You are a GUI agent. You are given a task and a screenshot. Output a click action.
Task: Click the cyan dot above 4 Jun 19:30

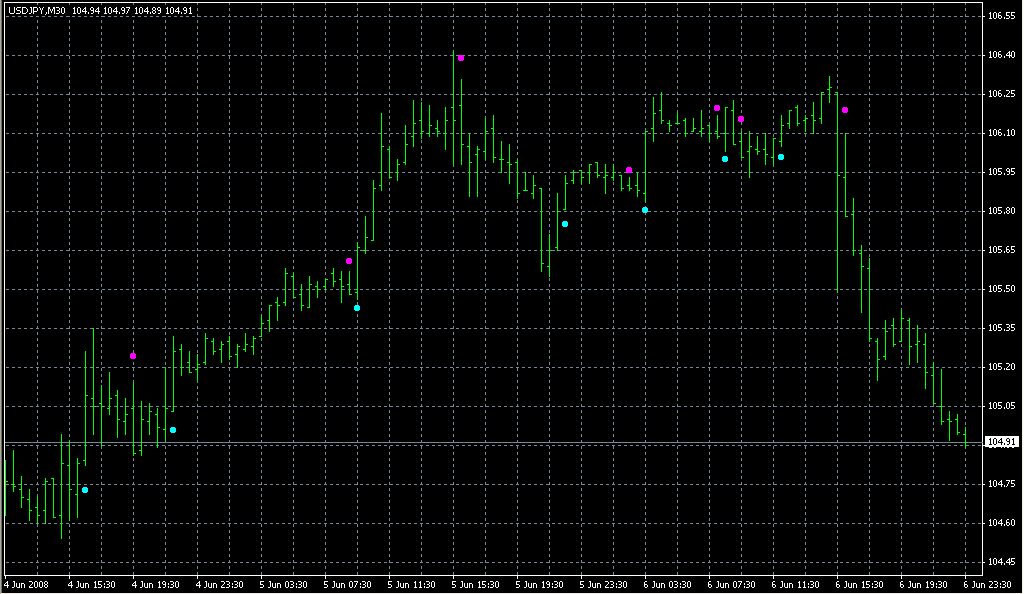173,430
